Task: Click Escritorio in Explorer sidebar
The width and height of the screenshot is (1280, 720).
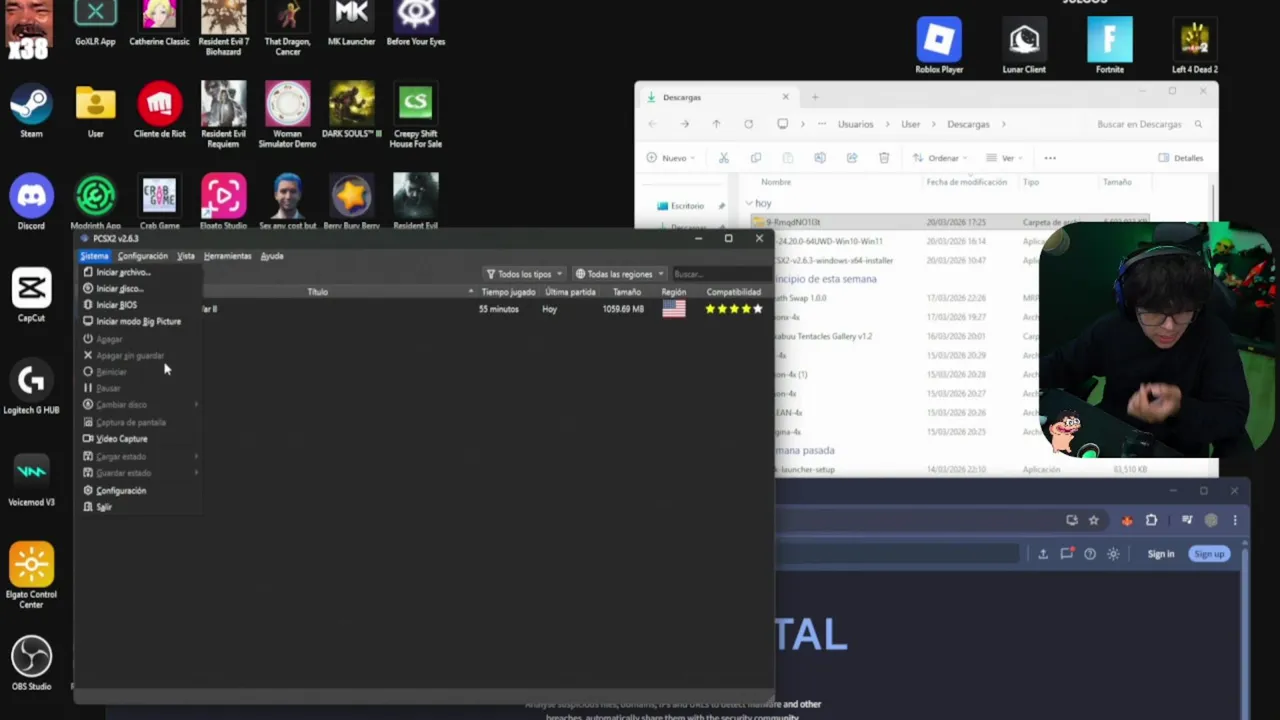Action: pos(687,206)
